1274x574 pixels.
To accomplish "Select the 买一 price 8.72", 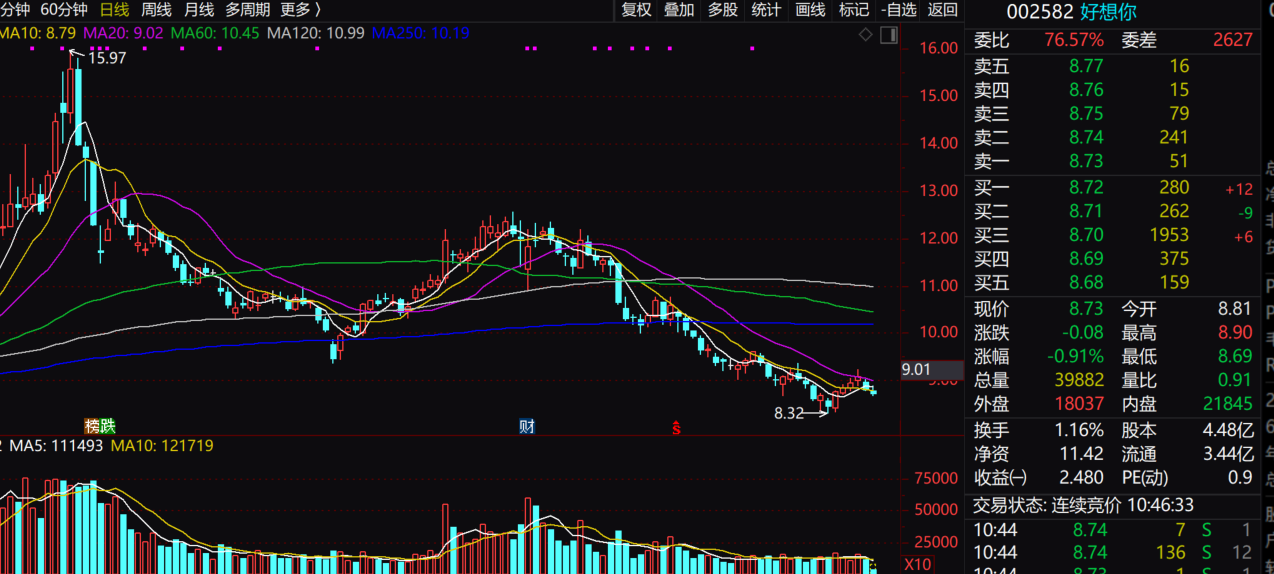I will (1086, 187).
